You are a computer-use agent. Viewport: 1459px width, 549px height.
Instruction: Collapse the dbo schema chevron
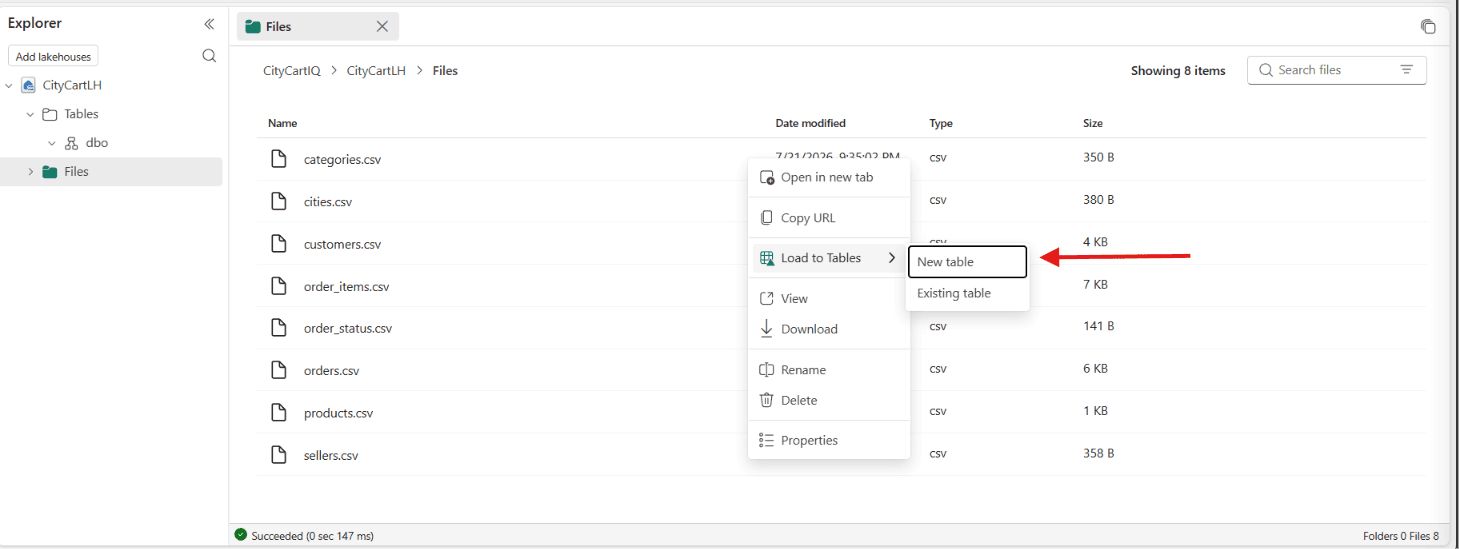[52, 143]
